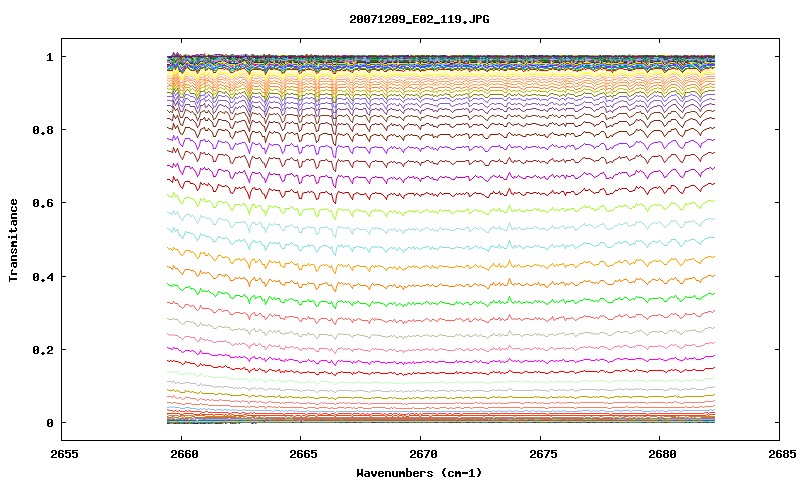Select the Wavenumbers (cm-1) x-axis label
800x480 pixels.
click(x=419, y=473)
